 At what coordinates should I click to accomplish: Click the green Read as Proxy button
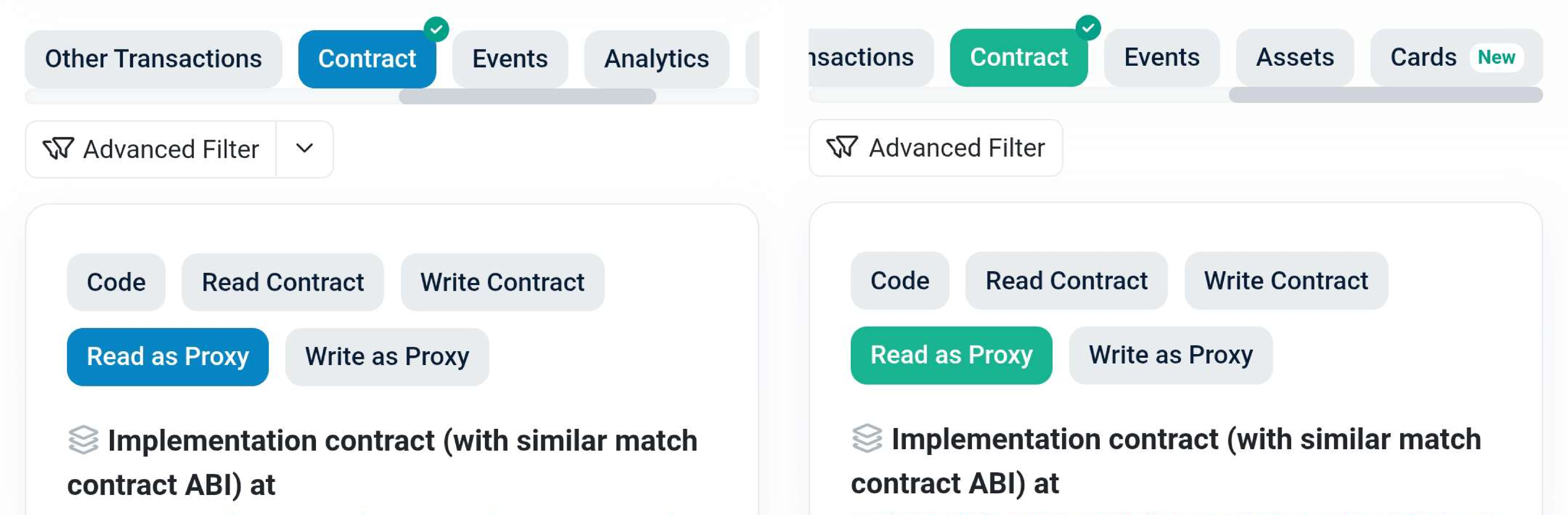[x=951, y=355]
